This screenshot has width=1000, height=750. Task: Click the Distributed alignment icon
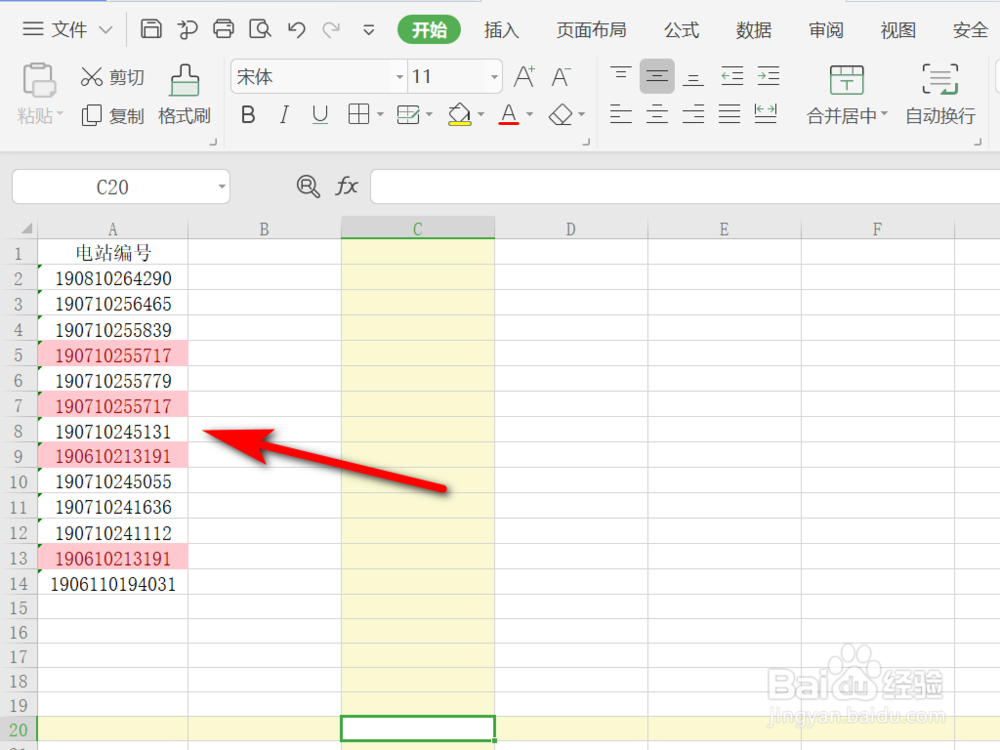tap(766, 114)
